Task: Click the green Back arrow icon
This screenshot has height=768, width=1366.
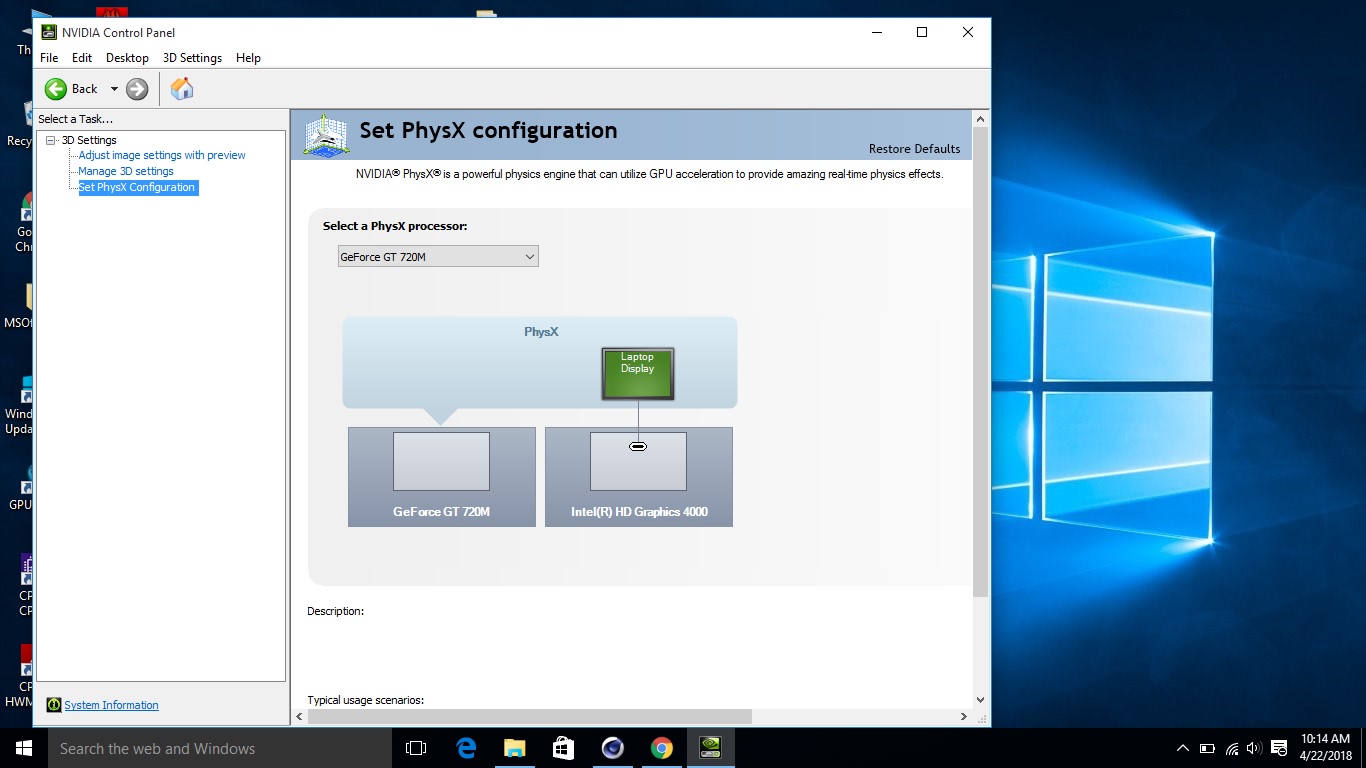Action: 56,89
